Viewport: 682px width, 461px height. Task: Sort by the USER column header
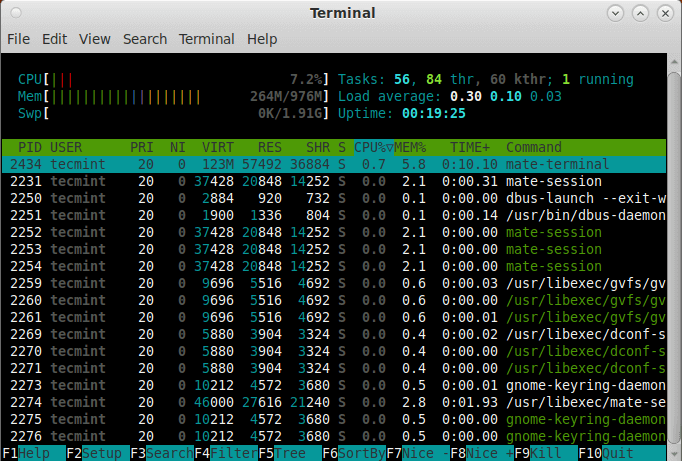pyautogui.click(x=66, y=147)
